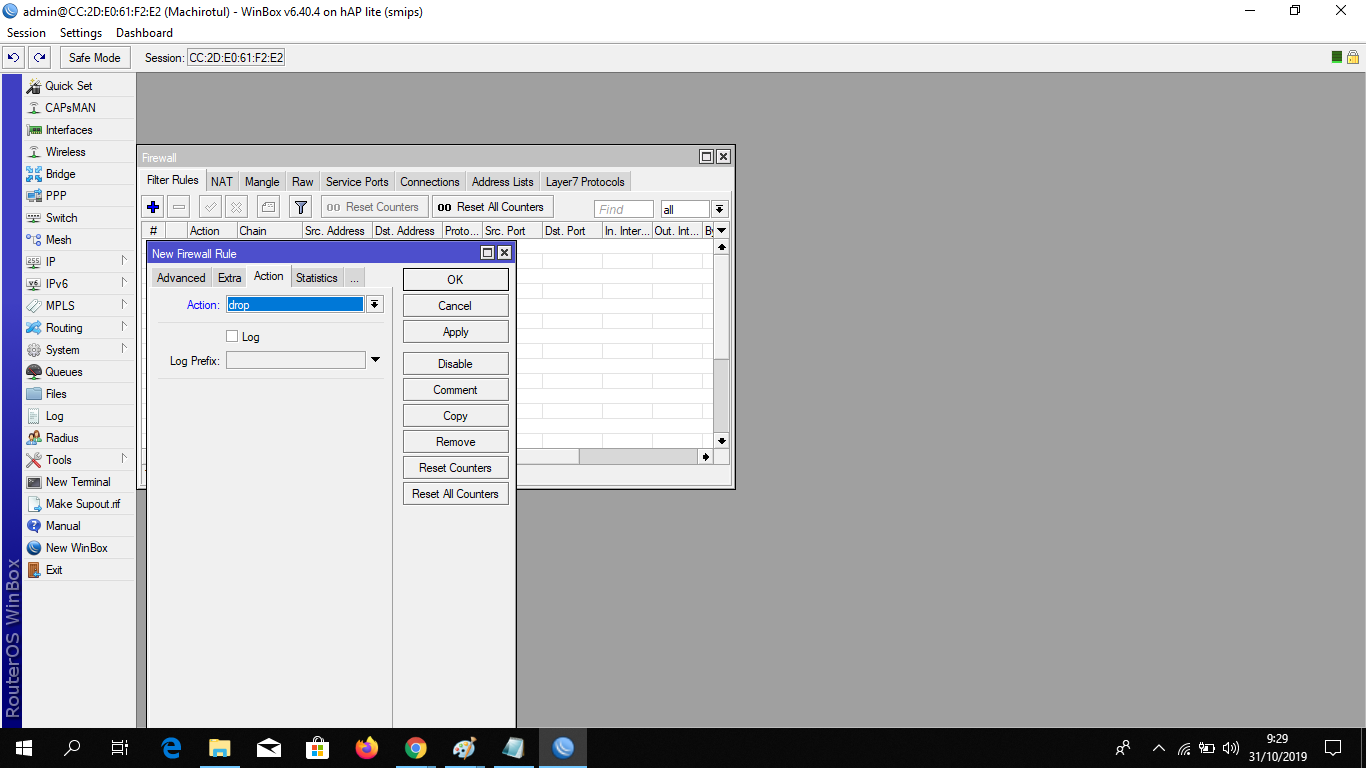Open the funnel filter icon in Firewall window
Viewport: 1366px width, 768px height.
(x=300, y=207)
